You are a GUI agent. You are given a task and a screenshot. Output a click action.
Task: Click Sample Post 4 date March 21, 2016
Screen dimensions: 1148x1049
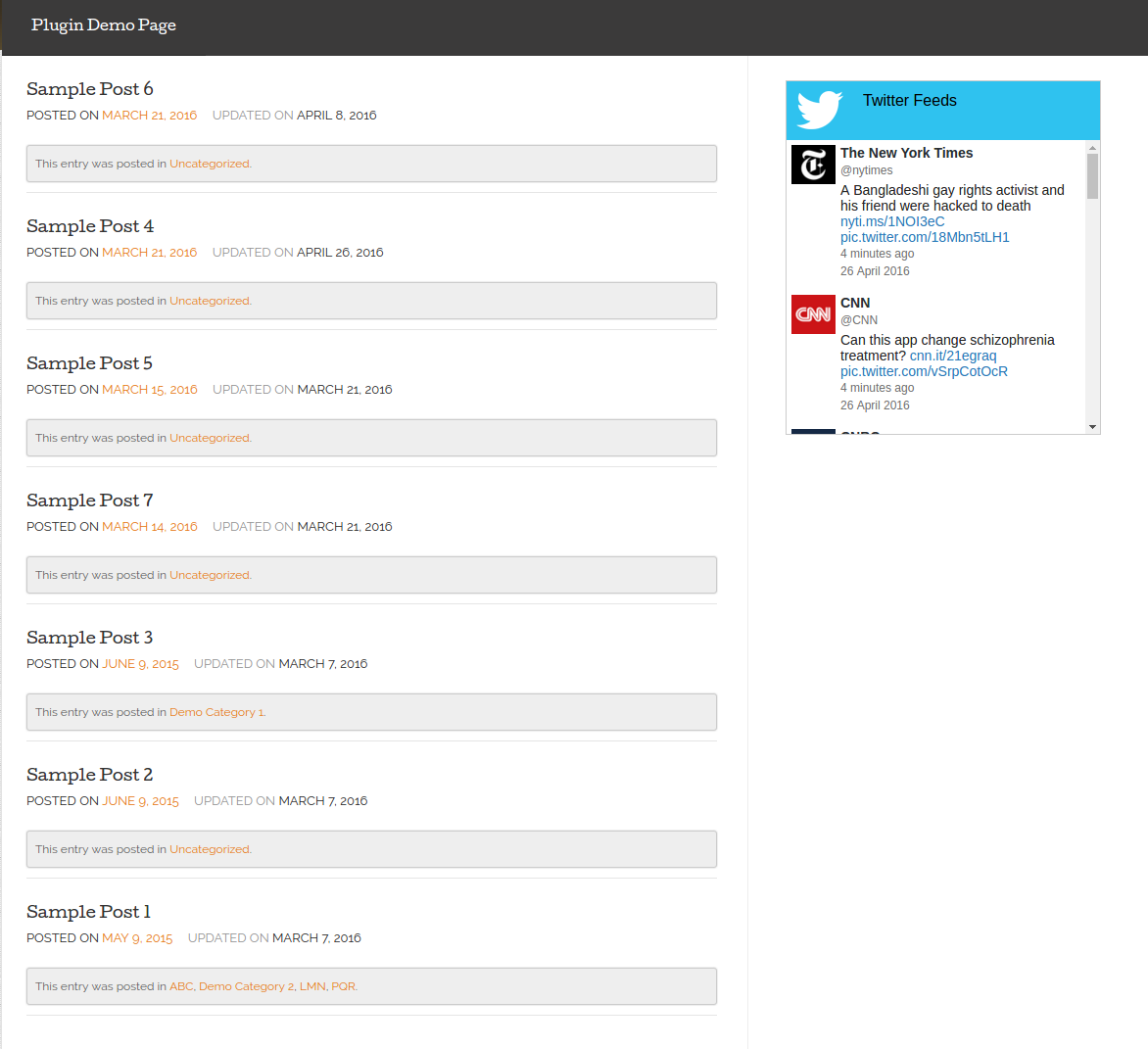pyautogui.click(x=149, y=253)
